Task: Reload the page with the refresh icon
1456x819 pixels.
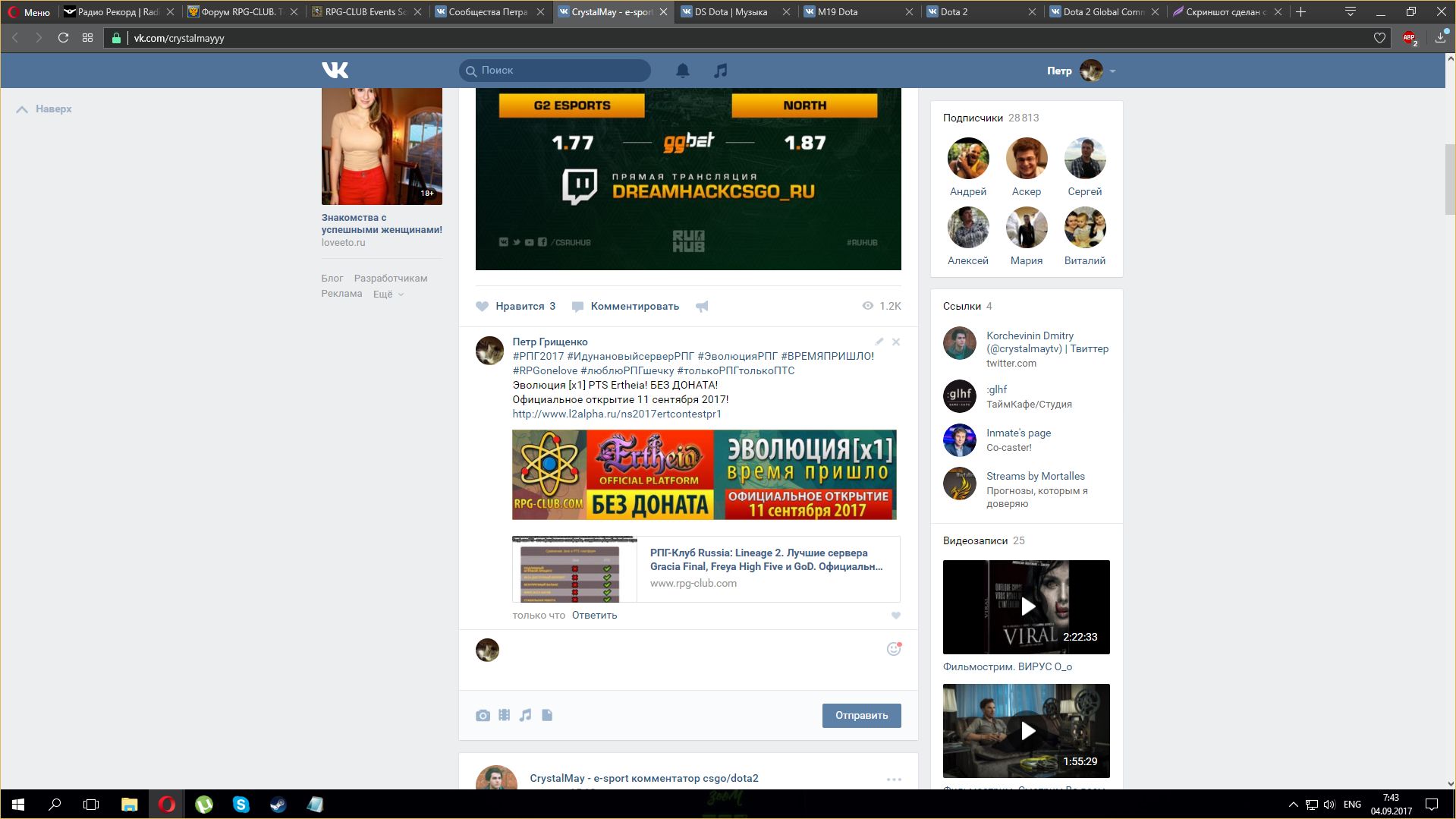Action: pyautogui.click(x=63, y=38)
